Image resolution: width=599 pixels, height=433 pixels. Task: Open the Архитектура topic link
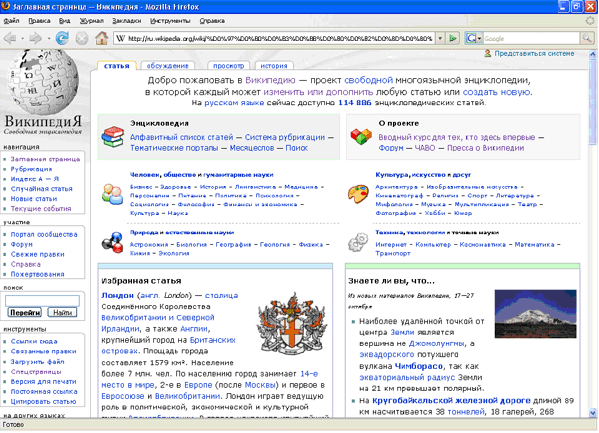click(396, 187)
